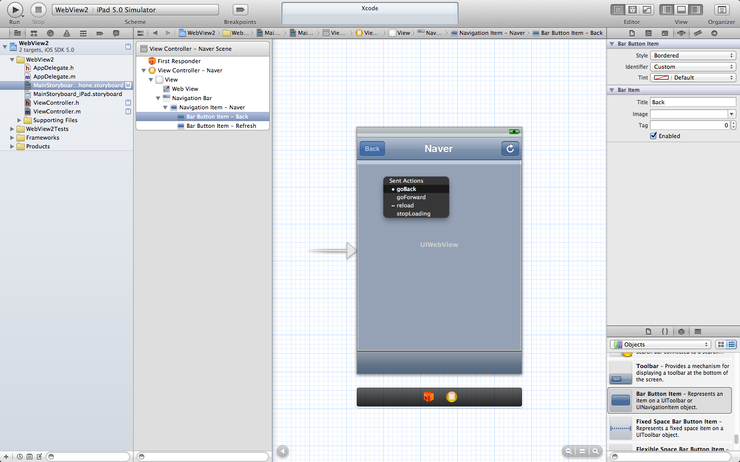The height and width of the screenshot is (462, 740).
Task: Show the Log navigator
Action: [x=116, y=33]
